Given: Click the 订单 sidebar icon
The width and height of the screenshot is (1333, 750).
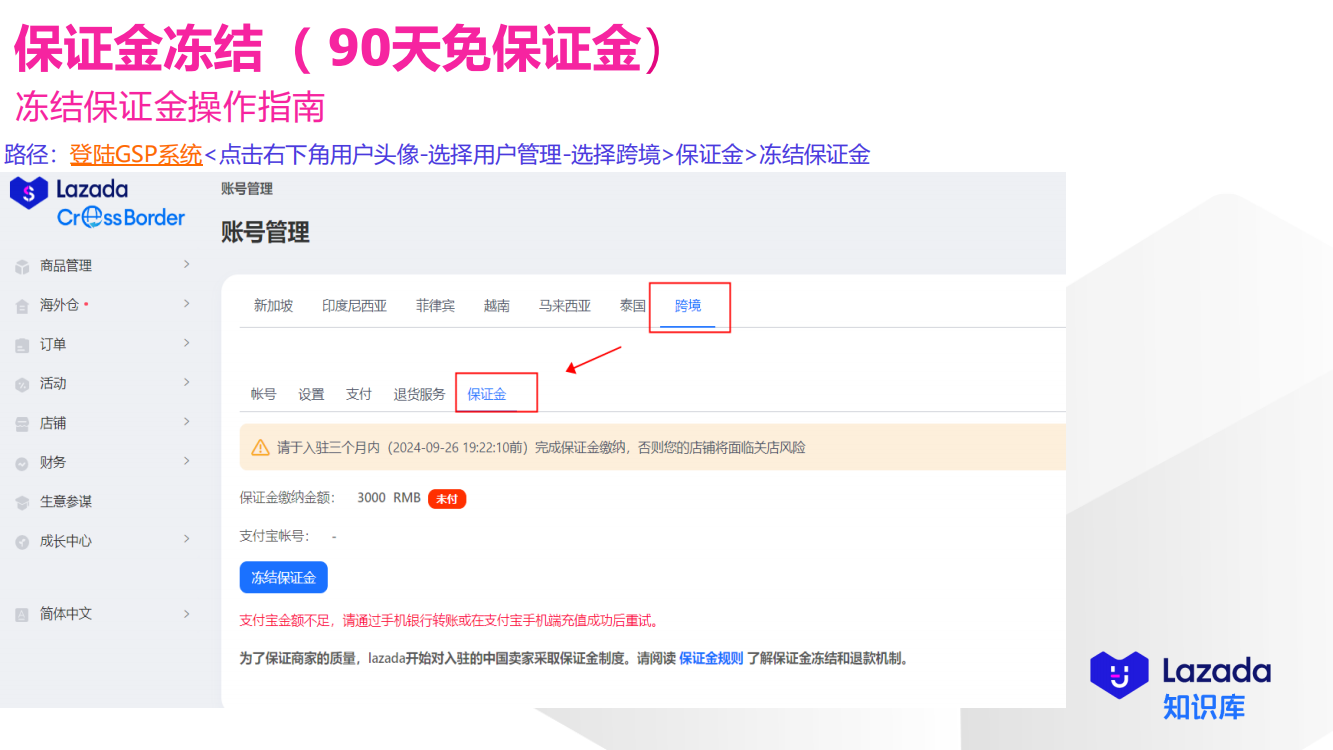Looking at the screenshot, I should pos(22,345).
